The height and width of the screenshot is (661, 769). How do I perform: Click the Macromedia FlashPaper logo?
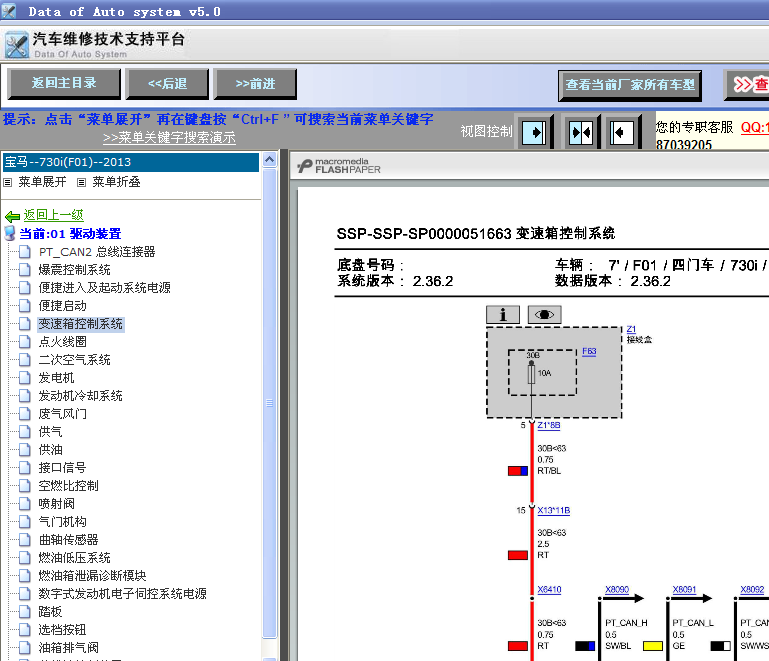pyautogui.click(x=338, y=166)
